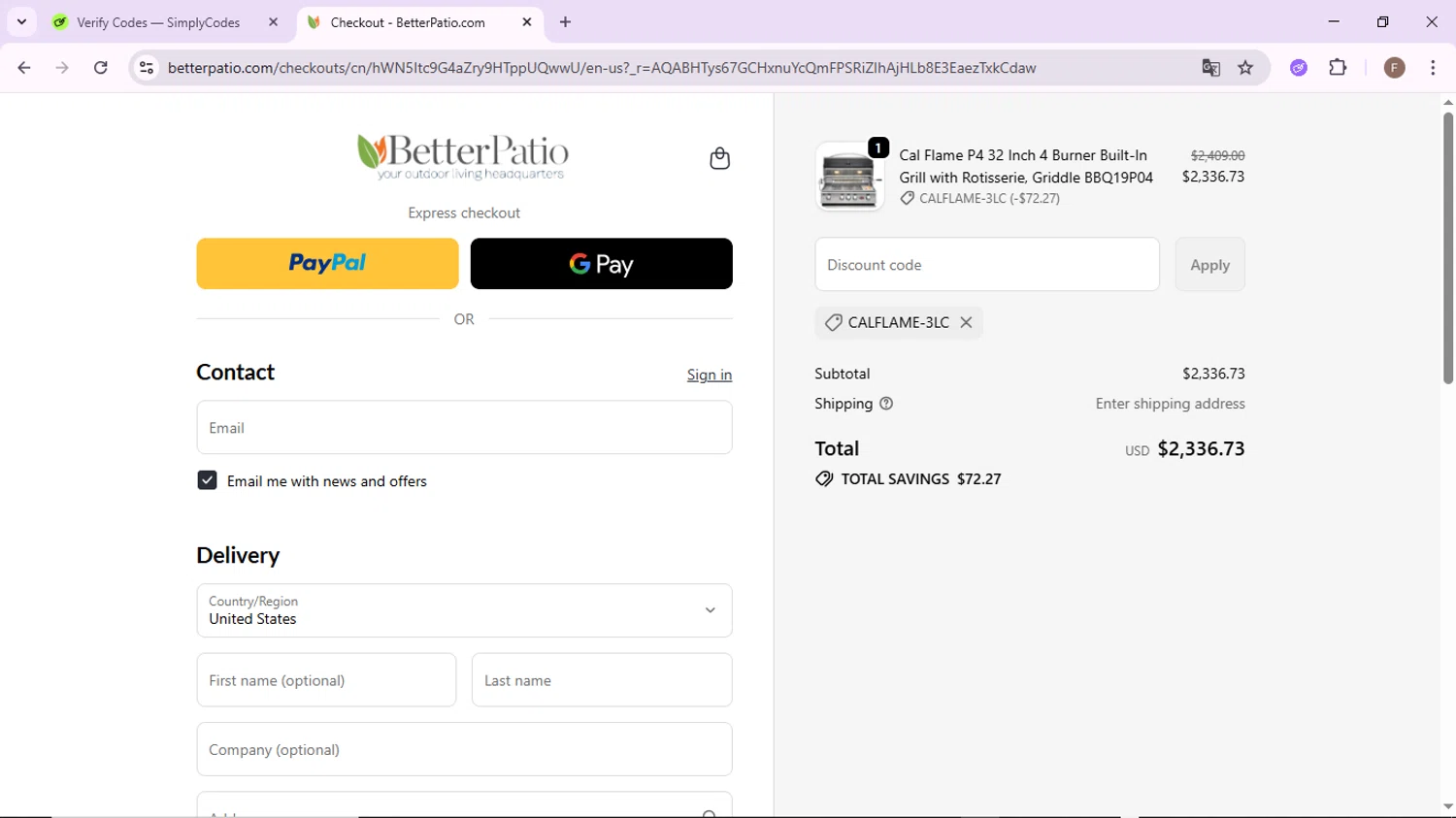Image resolution: width=1456 pixels, height=818 pixels.
Task: Go back to the previous page
Action: (x=24, y=68)
